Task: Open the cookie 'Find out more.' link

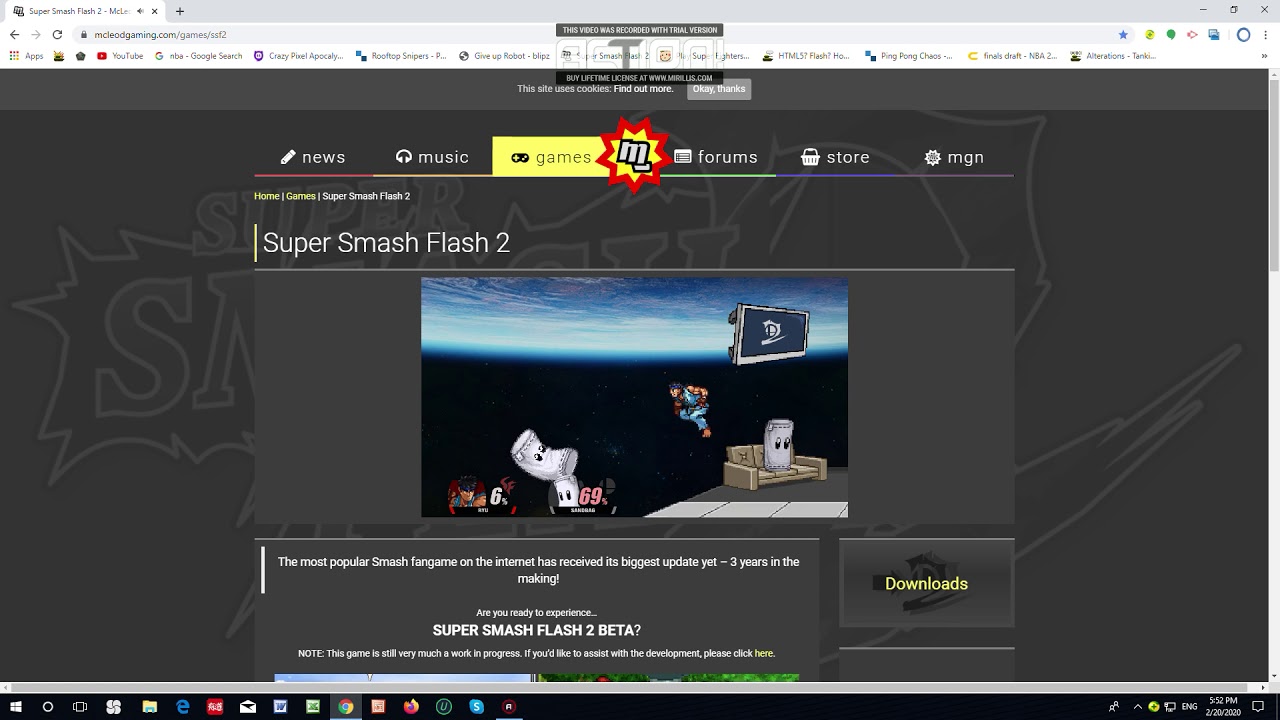Action: click(x=643, y=89)
